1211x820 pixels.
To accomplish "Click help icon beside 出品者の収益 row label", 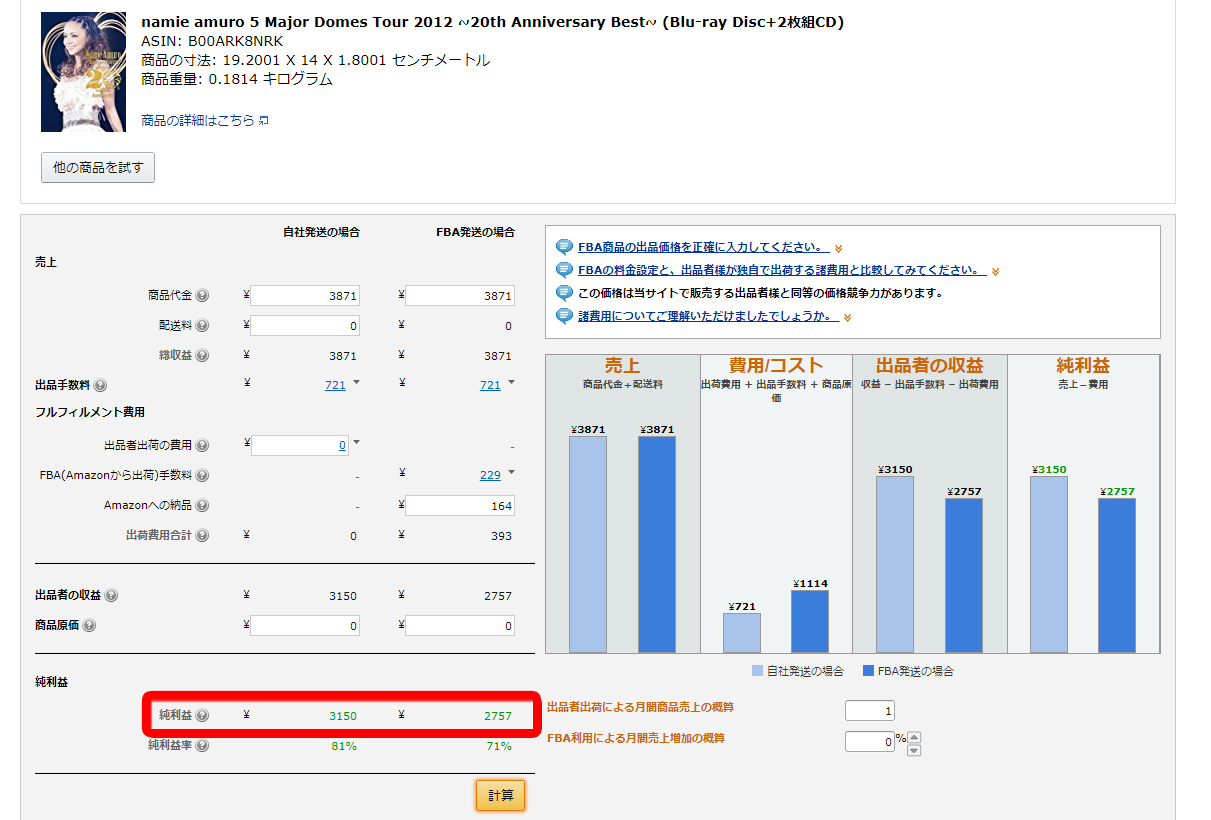I will (111, 596).
